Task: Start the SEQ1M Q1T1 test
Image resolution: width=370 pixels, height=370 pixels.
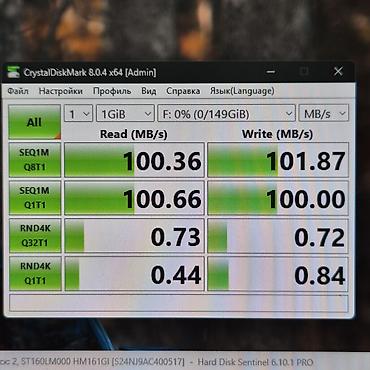Action: pyautogui.click(x=35, y=198)
